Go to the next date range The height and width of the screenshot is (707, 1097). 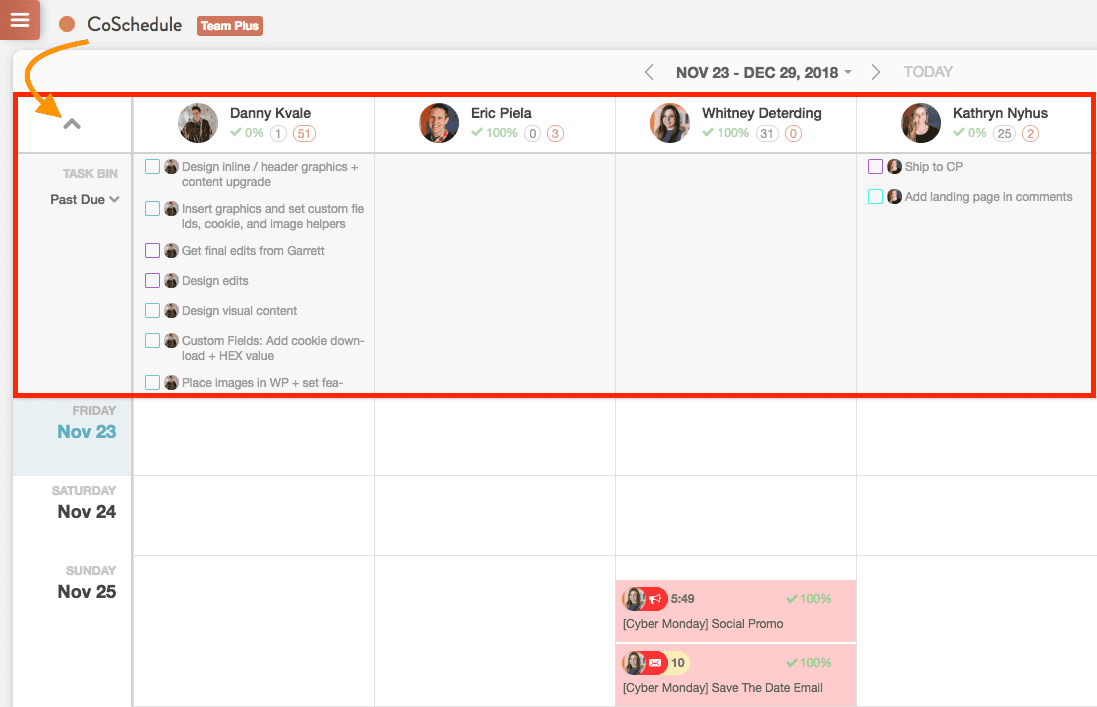tap(875, 72)
